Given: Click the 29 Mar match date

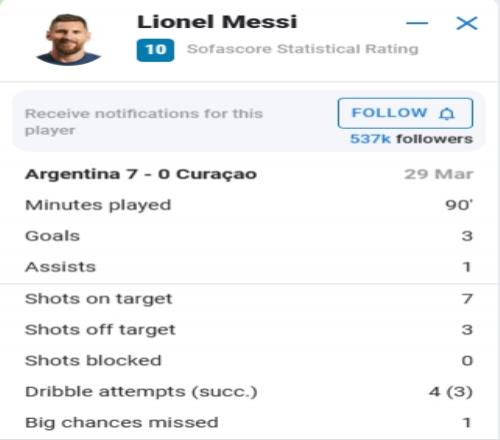Looking at the screenshot, I should [439, 174].
